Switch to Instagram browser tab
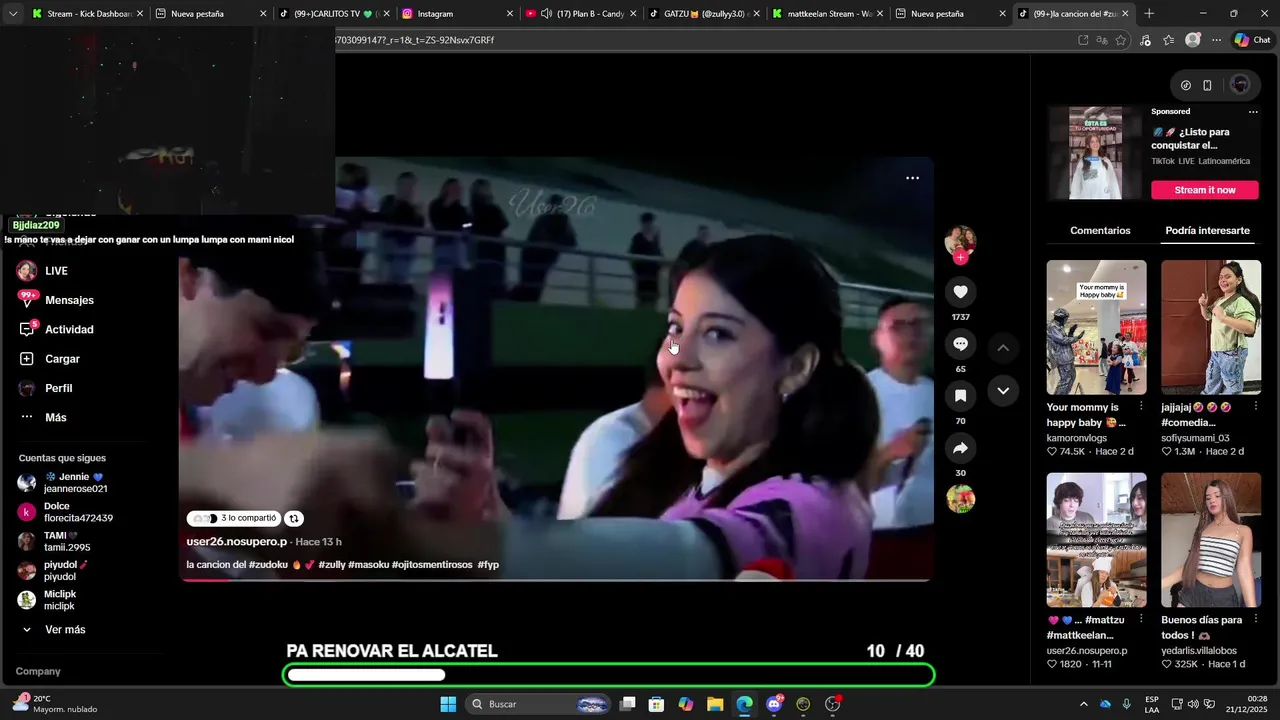 coord(457,14)
